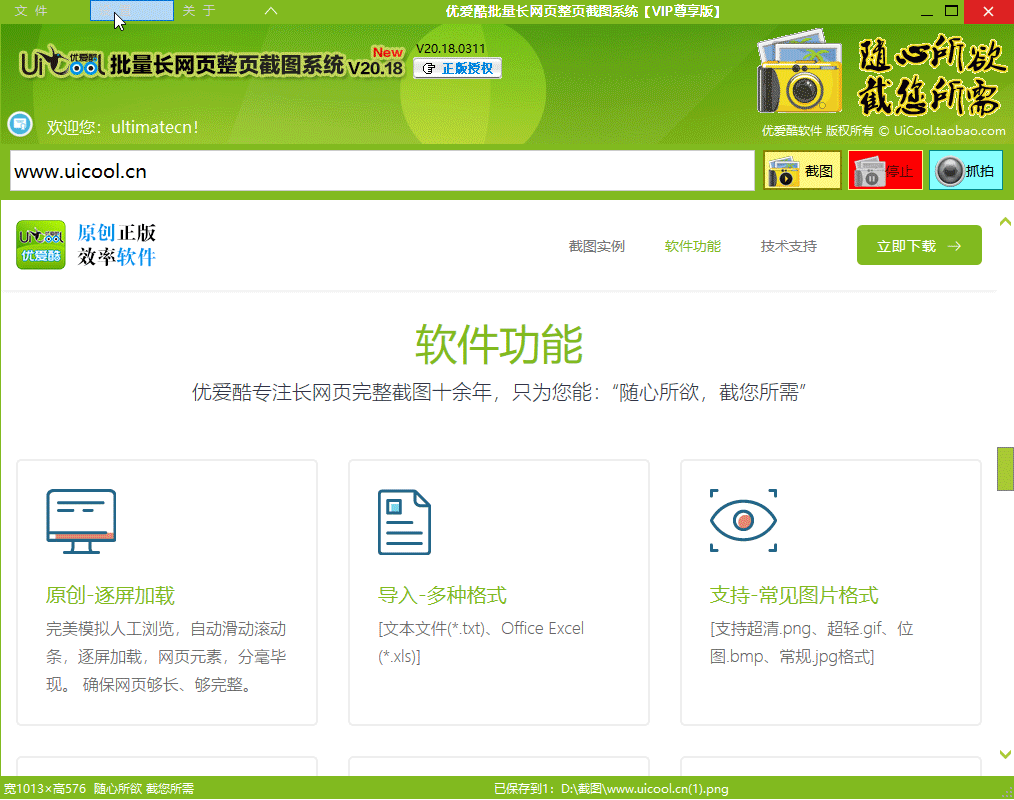This screenshot has height=800, width=1014.
Task: Click the red 停止 stop button
Action: [x=885, y=171]
